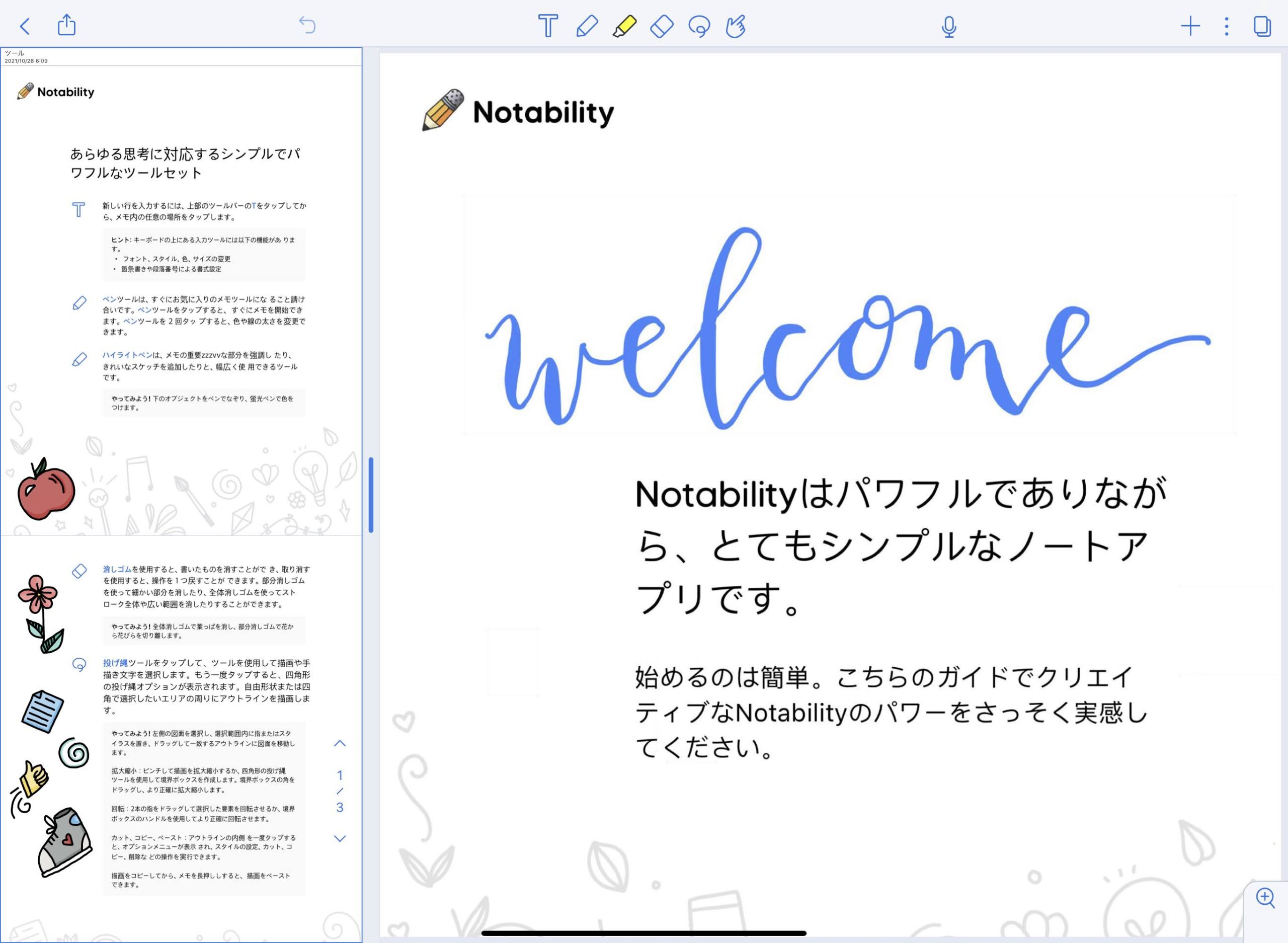This screenshot has height=943, width=1288.
Task: Tap the zoom magnifier button
Action: 1265,897
